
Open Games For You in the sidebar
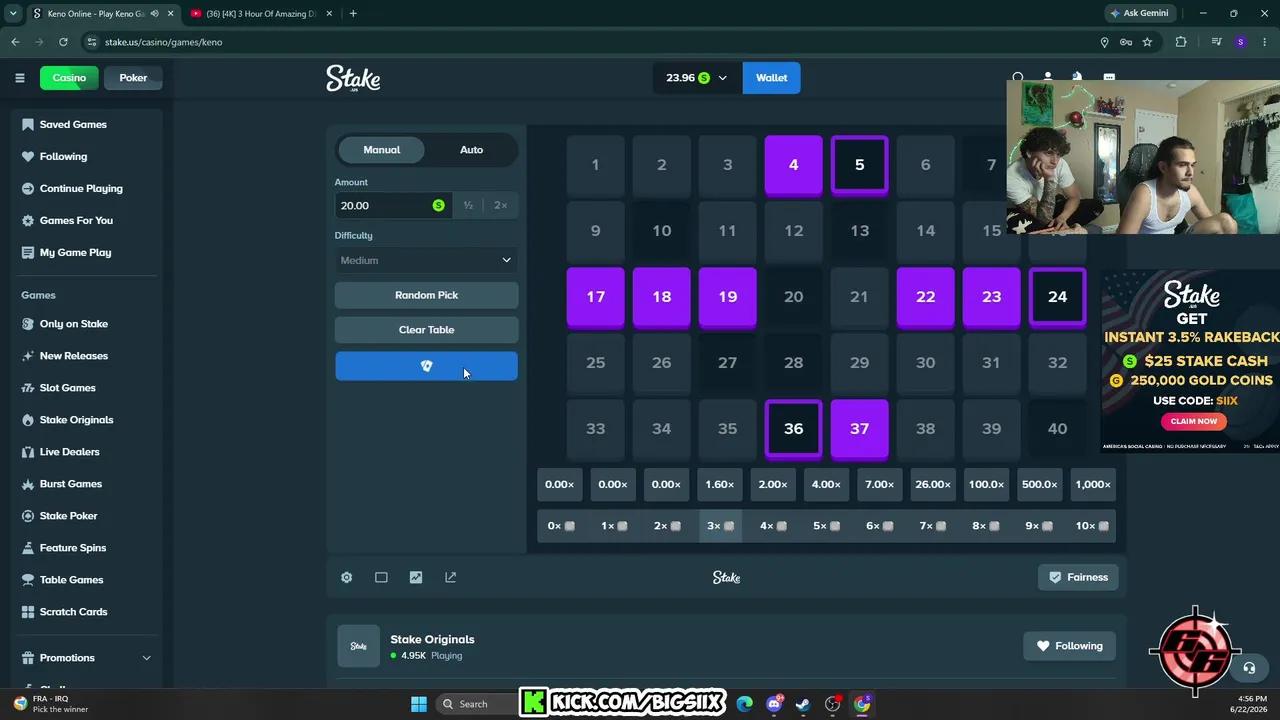[76, 220]
